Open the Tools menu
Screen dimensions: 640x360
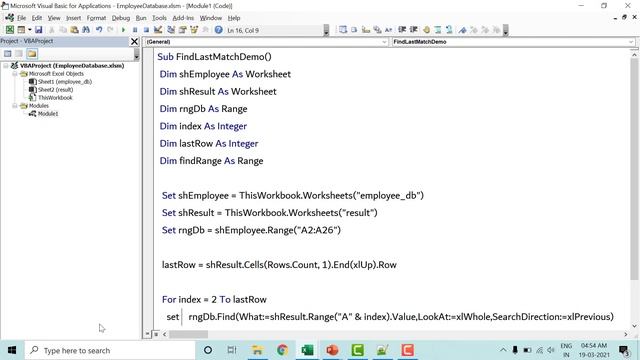pyautogui.click(x=159, y=18)
